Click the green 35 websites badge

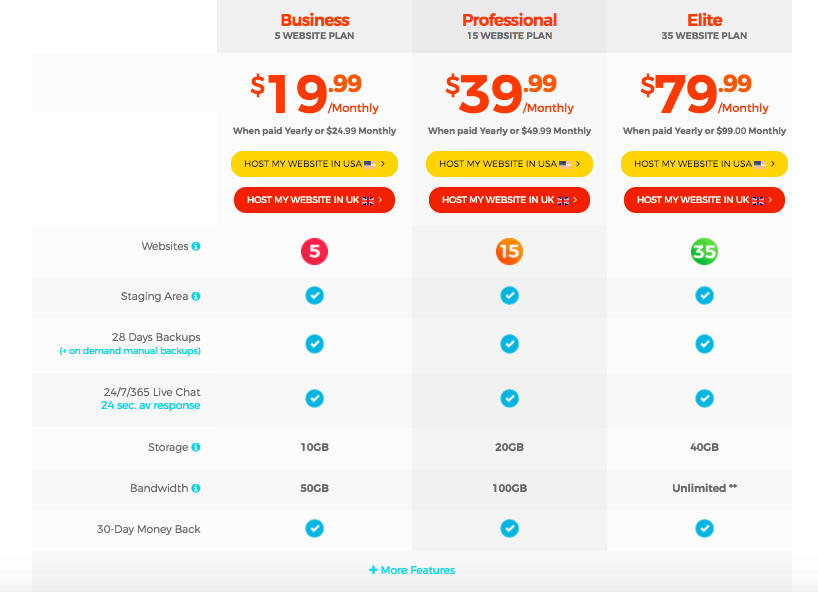704,251
